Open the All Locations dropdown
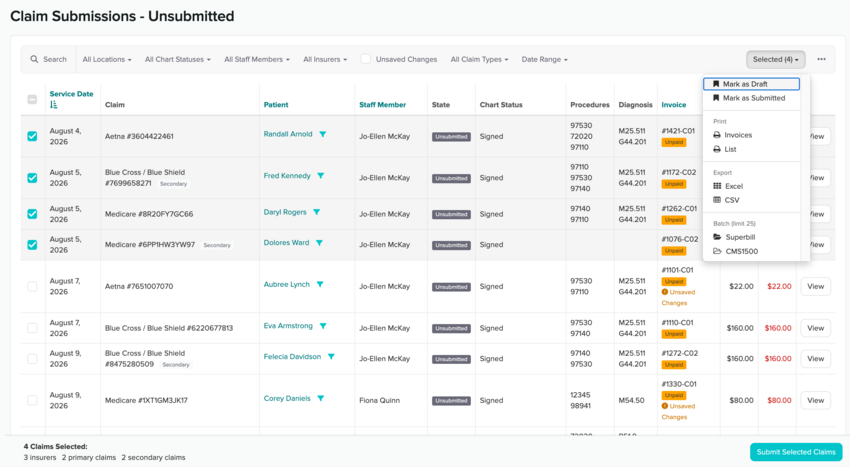This screenshot has height=467, width=850. click(107, 59)
